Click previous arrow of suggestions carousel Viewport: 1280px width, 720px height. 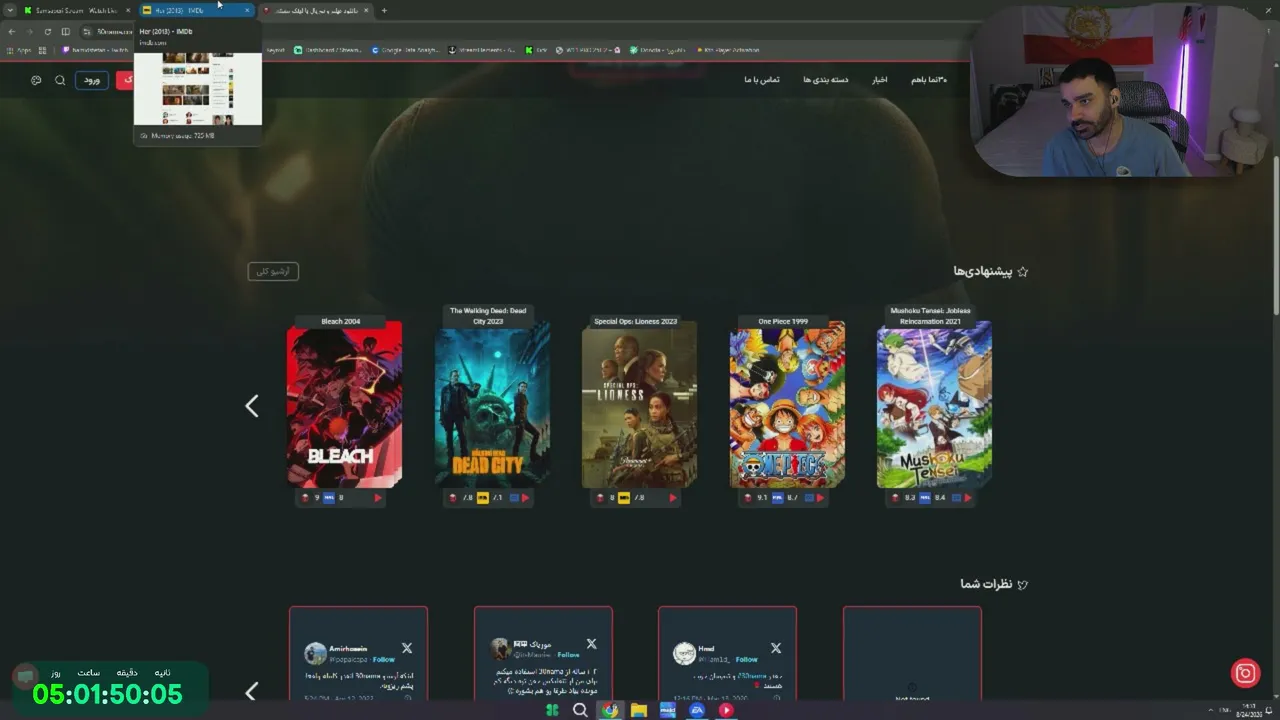[x=252, y=405]
